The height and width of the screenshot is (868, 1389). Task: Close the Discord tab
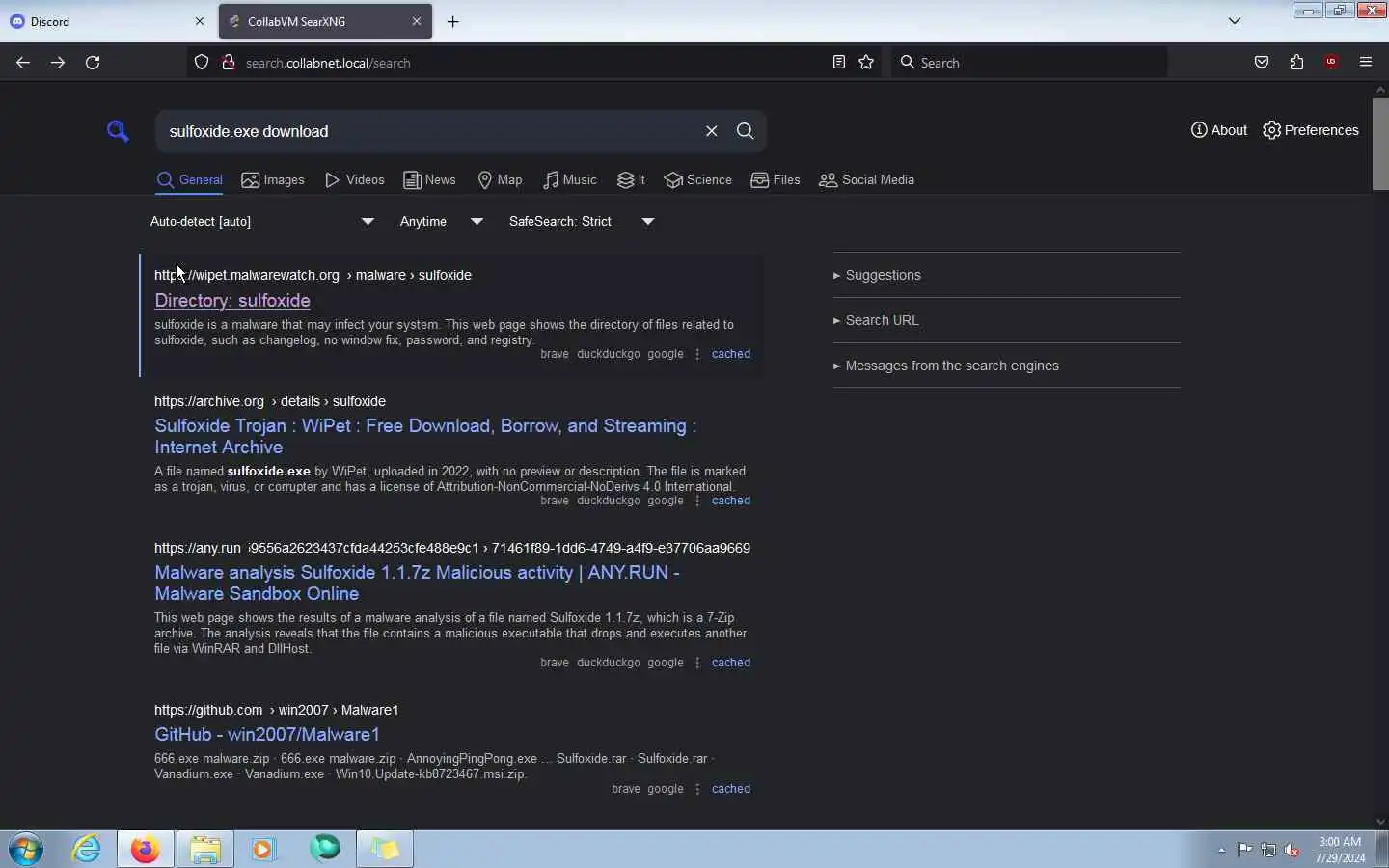[x=200, y=21]
